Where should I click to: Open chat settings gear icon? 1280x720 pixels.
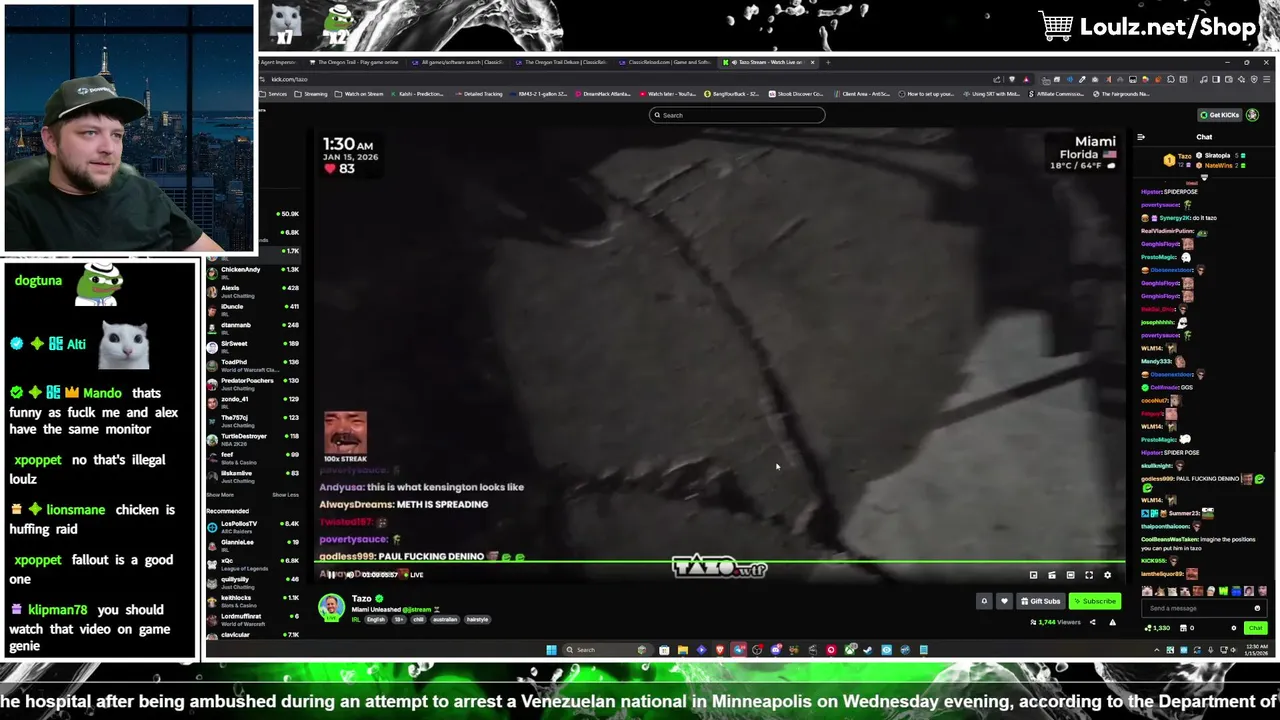pos(1233,628)
